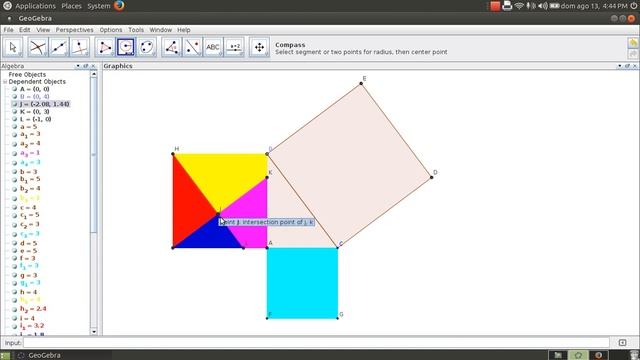Select the Free Objects heading
640x360 pixels.
click(x=27, y=74)
